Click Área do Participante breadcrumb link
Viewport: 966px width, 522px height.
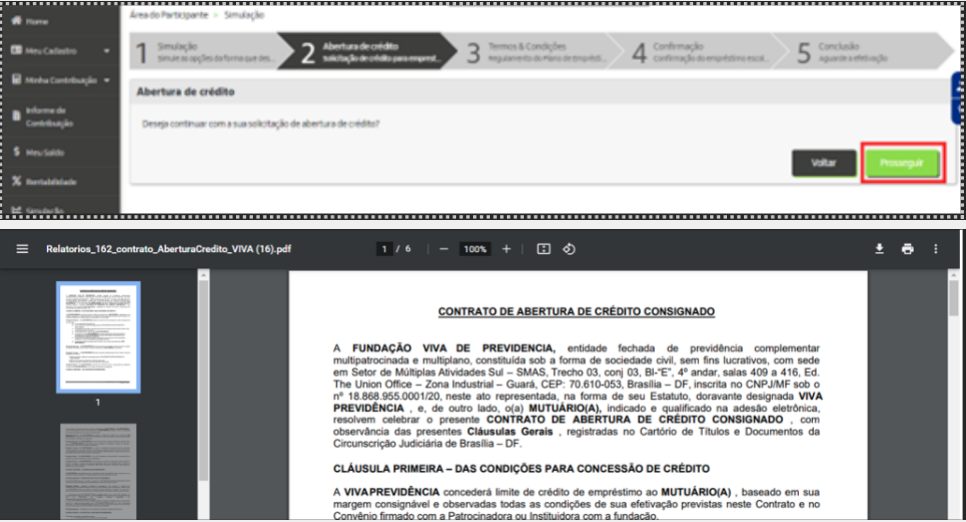coord(169,15)
